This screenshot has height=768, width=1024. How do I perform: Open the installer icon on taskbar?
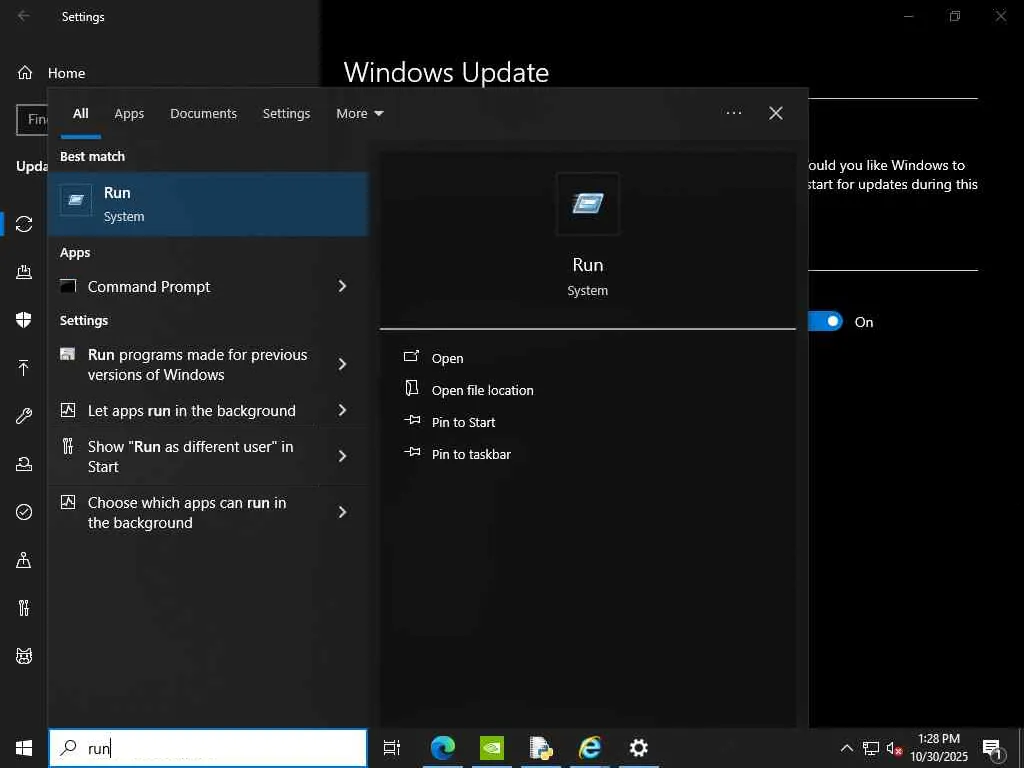coord(541,748)
